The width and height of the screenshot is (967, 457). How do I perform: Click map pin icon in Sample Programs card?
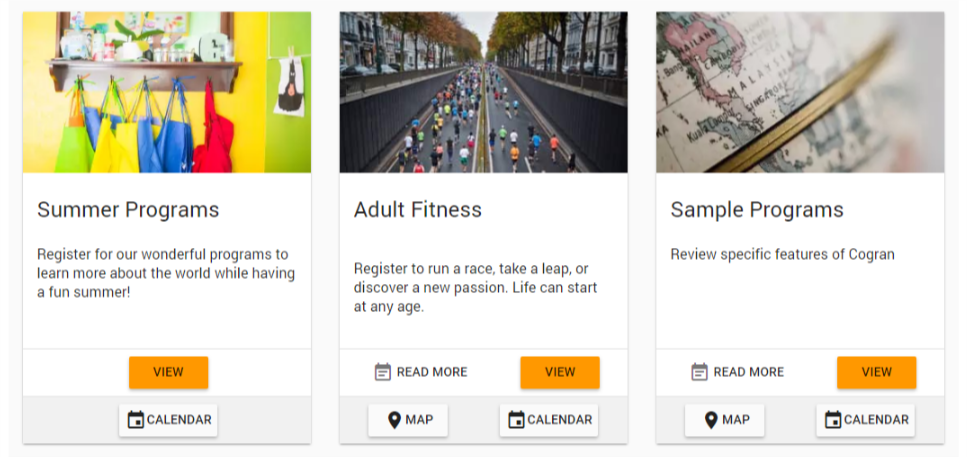(711, 420)
